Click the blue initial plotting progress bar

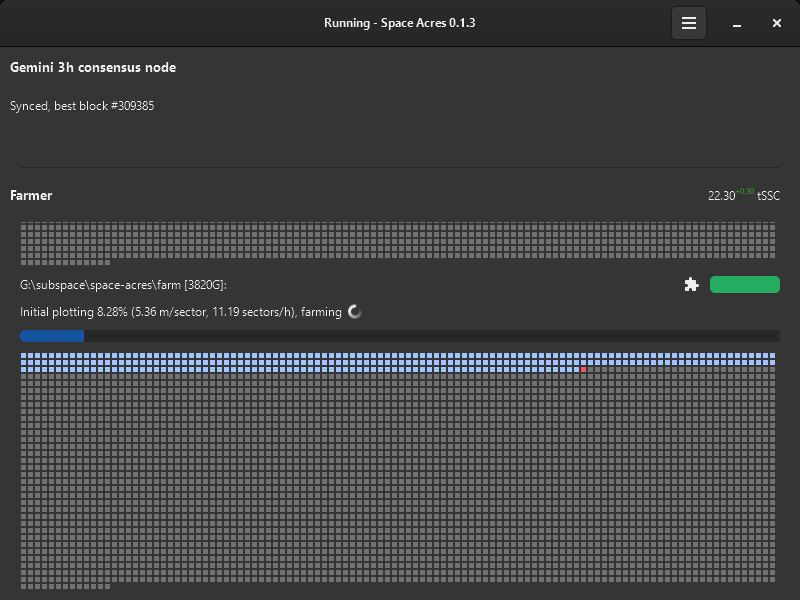click(x=52, y=336)
